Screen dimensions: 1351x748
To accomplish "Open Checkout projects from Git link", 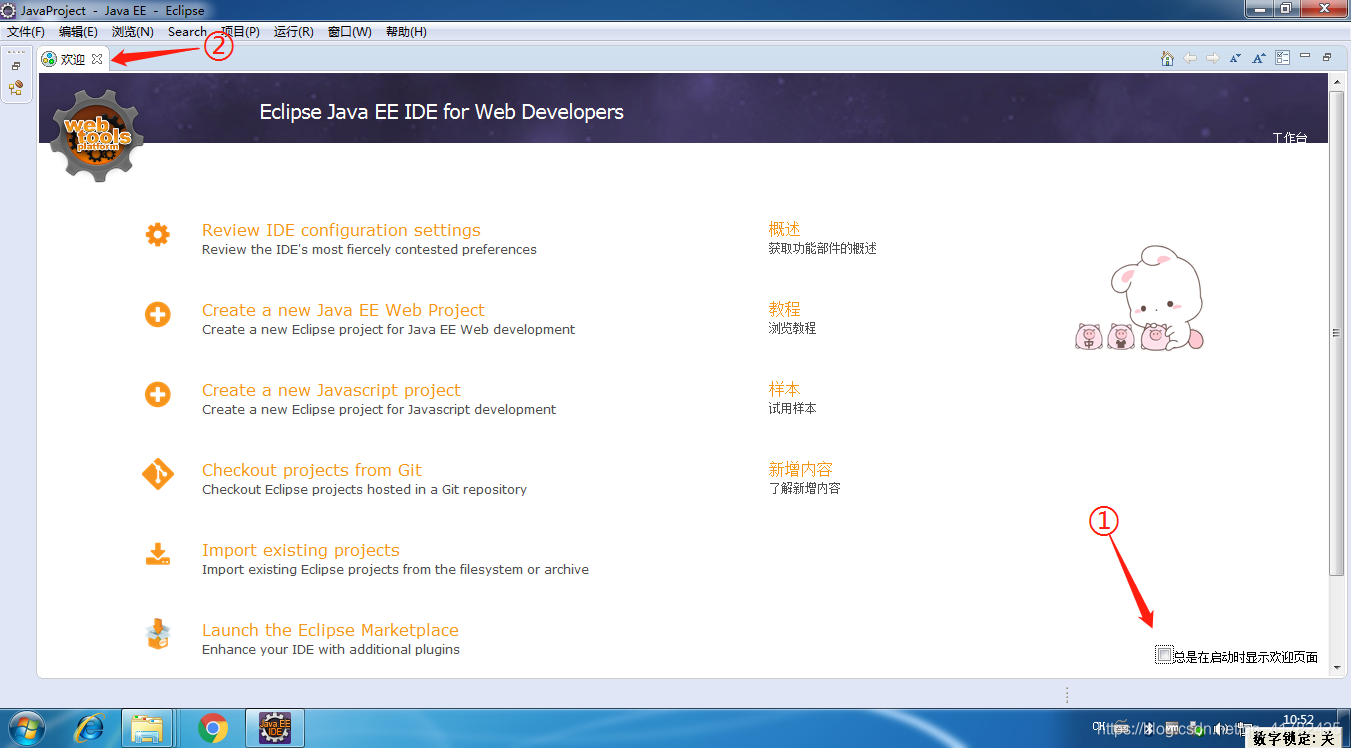I will click(x=312, y=470).
